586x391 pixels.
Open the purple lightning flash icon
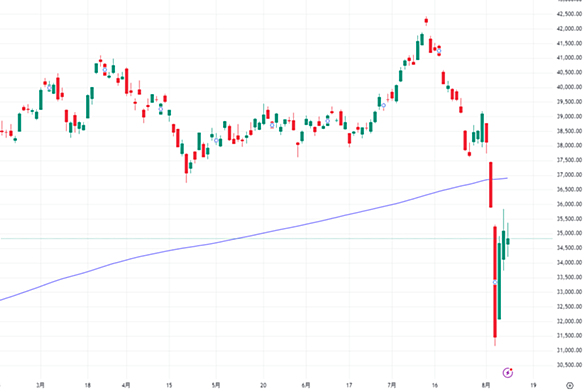[508, 372]
